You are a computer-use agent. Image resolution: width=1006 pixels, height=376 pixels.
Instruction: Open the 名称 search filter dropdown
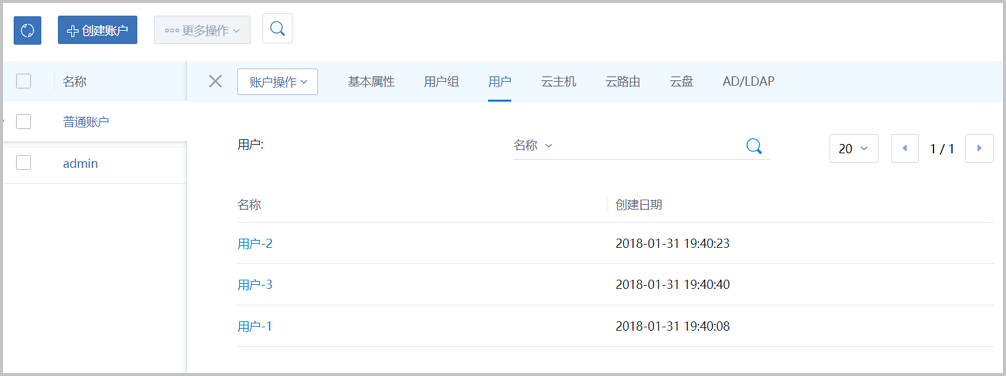[x=533, y=146]
